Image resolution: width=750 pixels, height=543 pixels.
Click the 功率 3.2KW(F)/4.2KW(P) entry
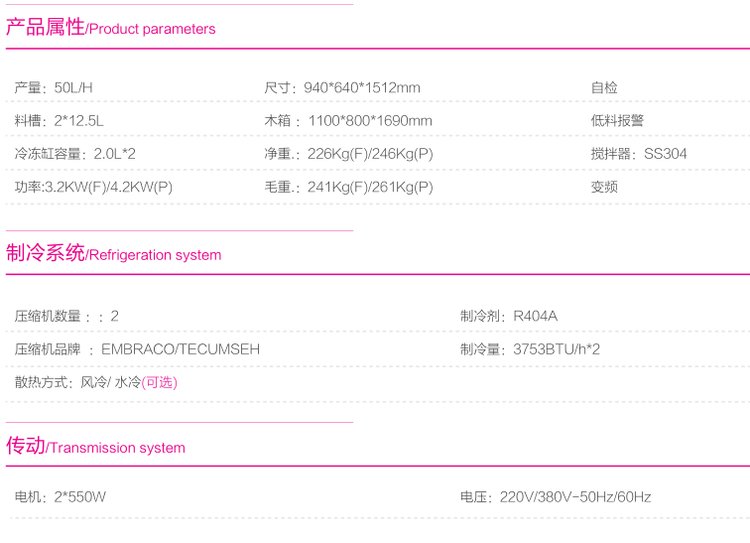click(94, 187)
